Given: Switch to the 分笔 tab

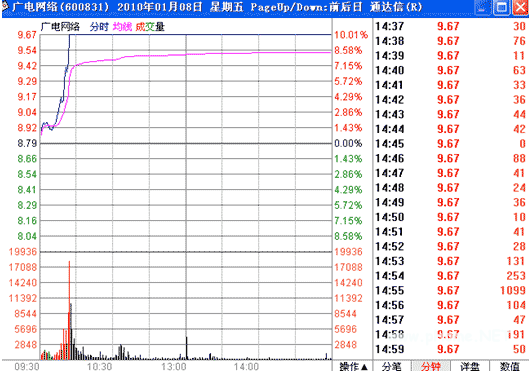Looking at the screenshot, I should [x=392, y=366].
